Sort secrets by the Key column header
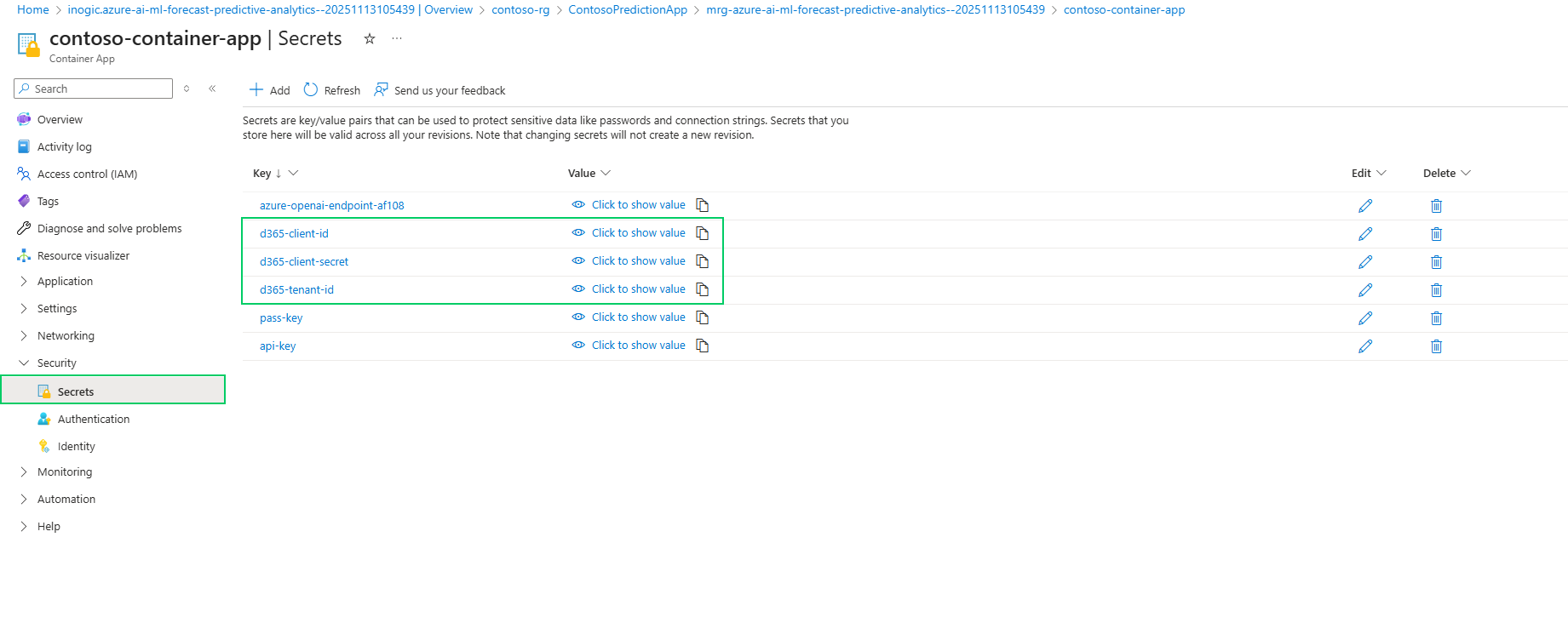The width and height of the screenshot is (1568, 640). pyautogui.click(x=262, y=174)
